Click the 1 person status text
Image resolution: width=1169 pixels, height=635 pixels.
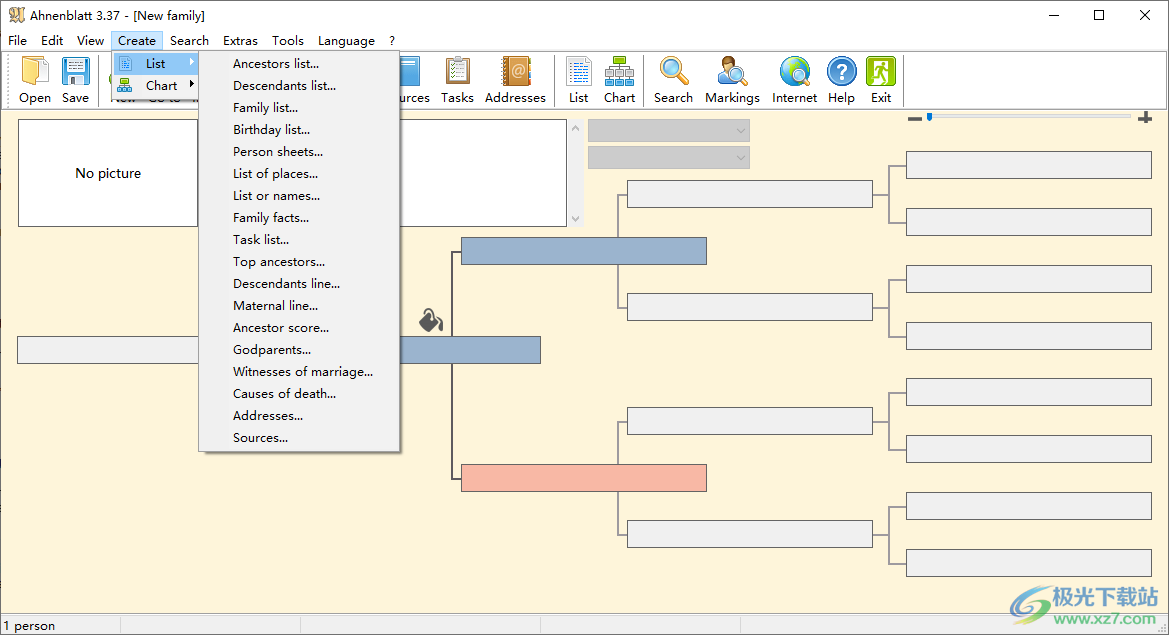[30, 625]
